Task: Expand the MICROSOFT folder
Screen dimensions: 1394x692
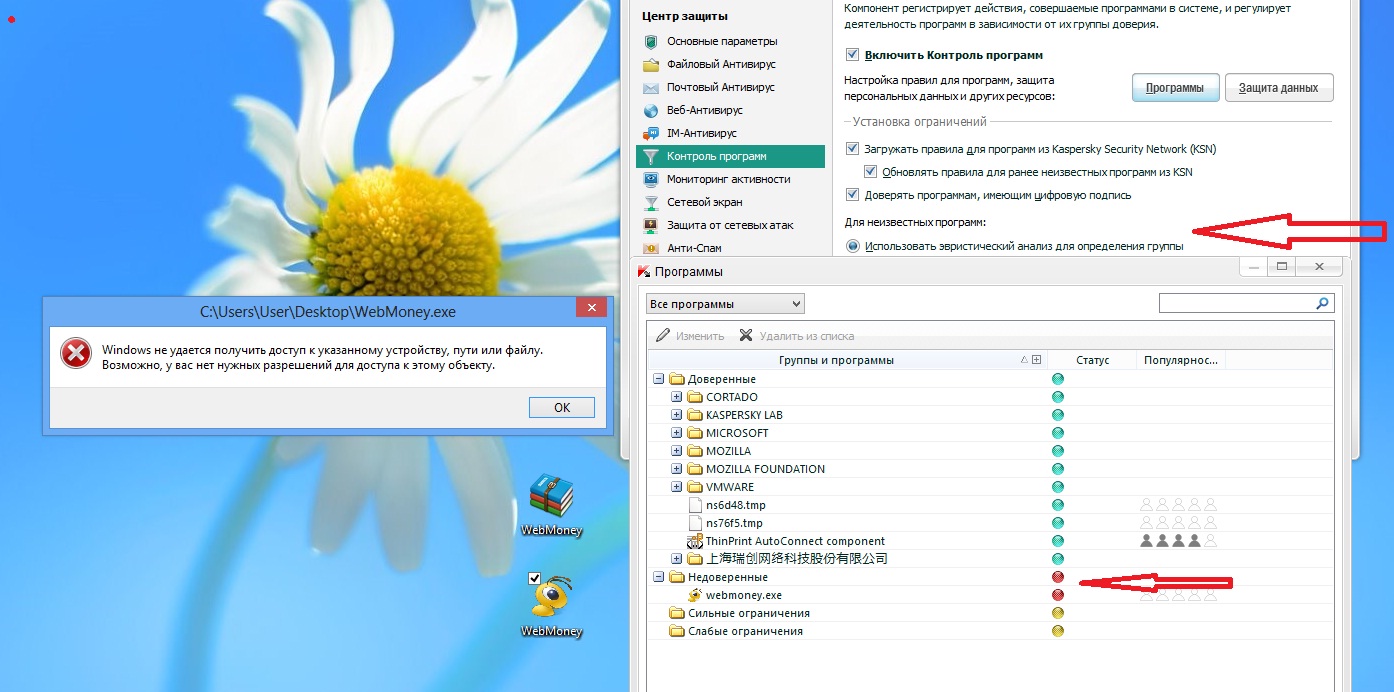Action: (676, 433)
